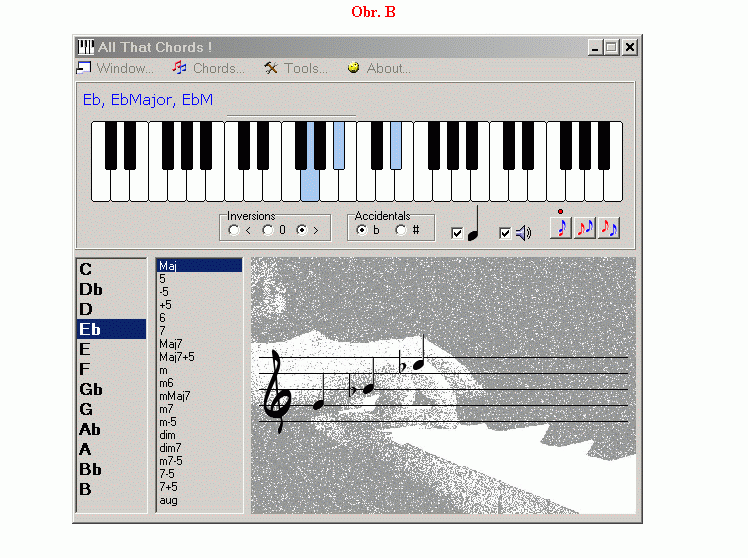Choose the Maj chord type

coord(199,266)
